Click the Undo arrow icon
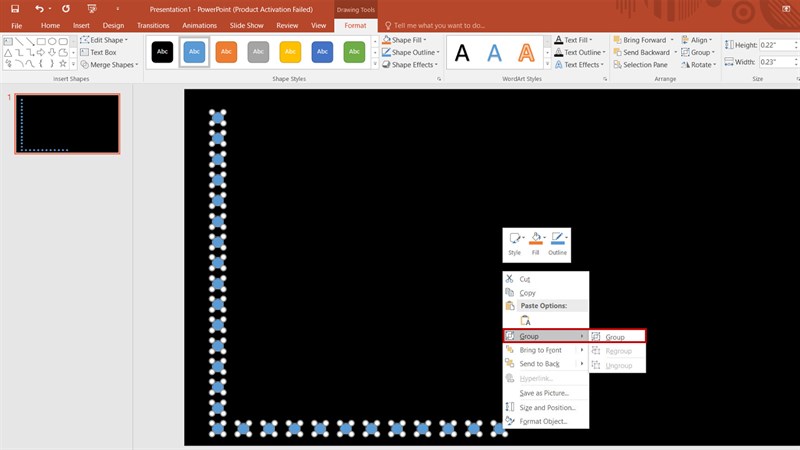800x450 pixels. [39, 9]
